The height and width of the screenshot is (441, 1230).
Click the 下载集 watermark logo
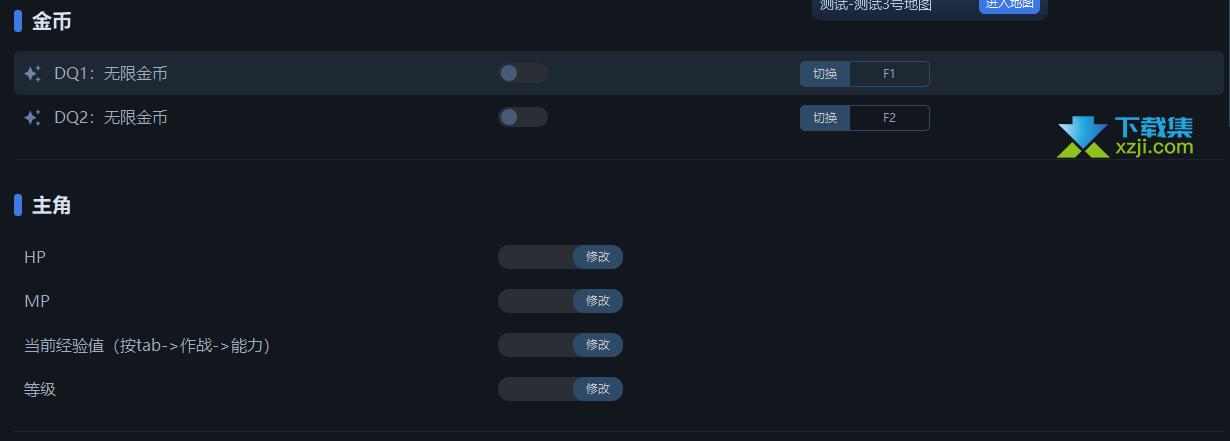pyautogui.click(x=1125, y=137)
